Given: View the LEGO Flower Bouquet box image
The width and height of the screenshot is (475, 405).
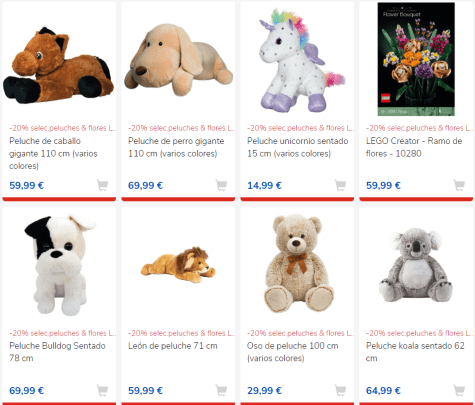Looking at the screenshot, I should pos(416,59).
